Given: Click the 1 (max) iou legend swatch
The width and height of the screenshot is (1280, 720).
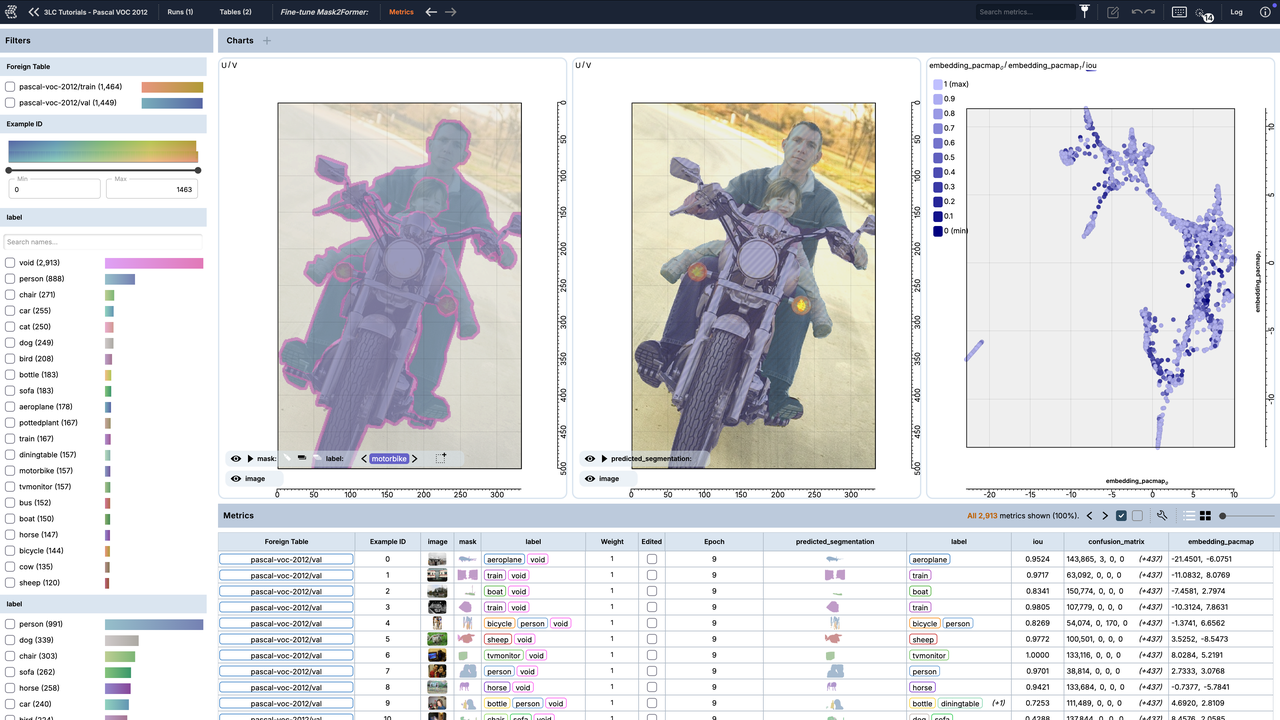Looking at the screenshot, I should [937, 85].
